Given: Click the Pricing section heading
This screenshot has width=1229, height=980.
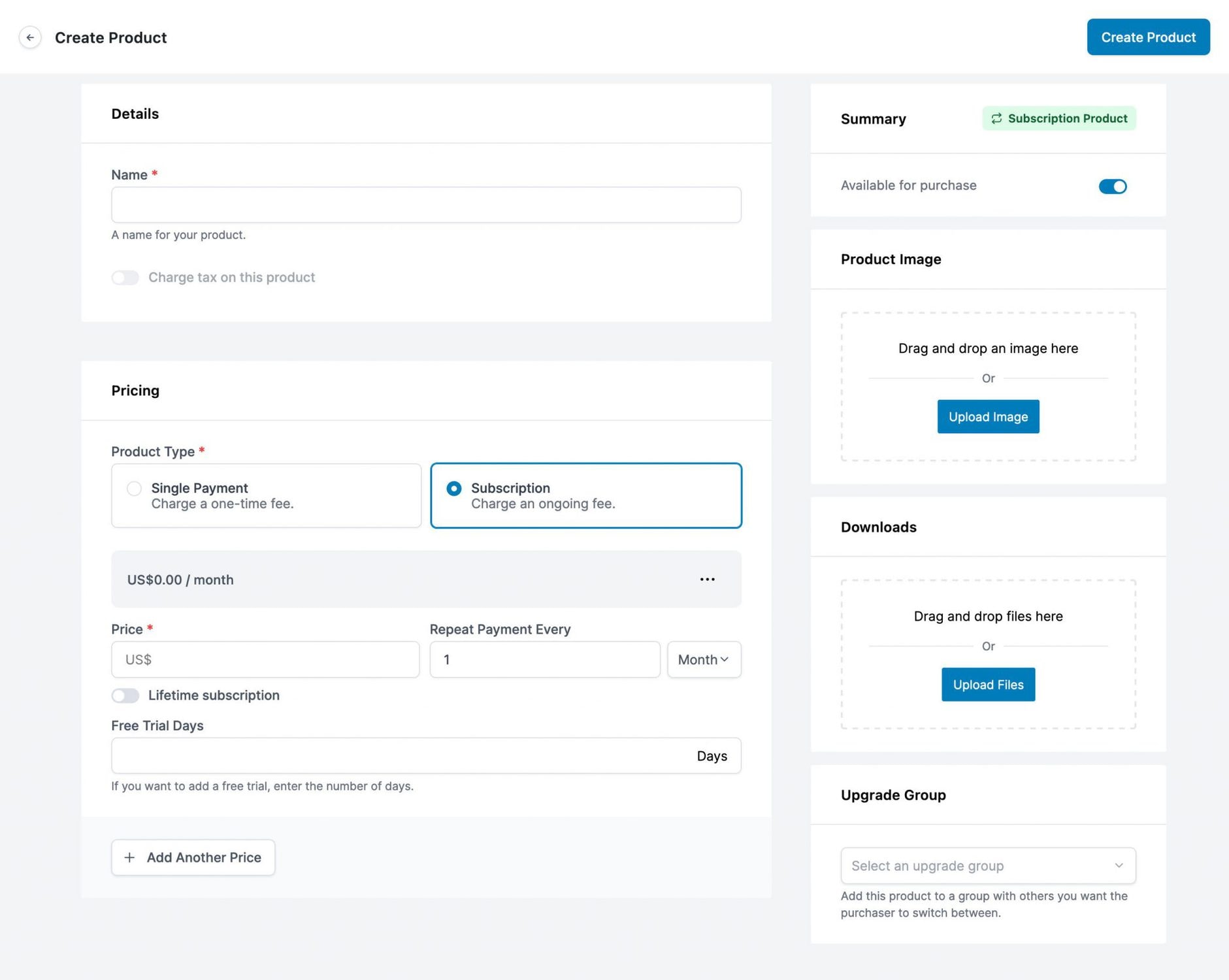Looking at the screenshot, I should click(135, 391).
